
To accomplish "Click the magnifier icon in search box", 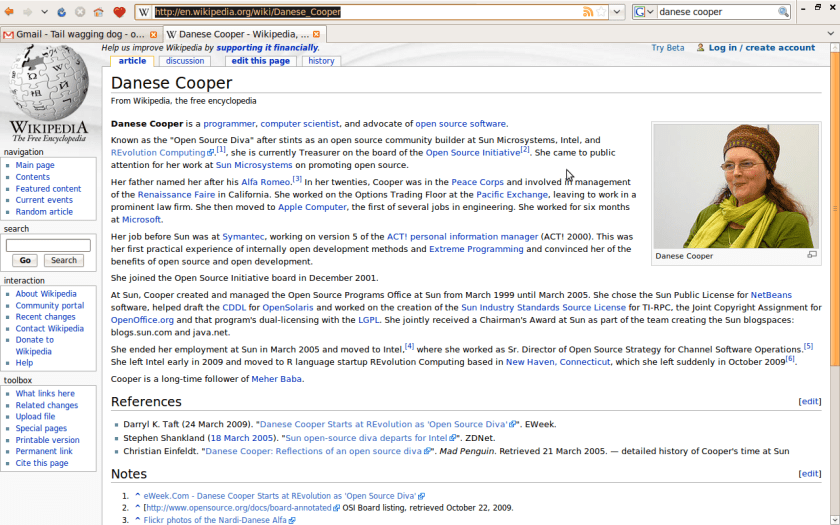I will point(783,12).
